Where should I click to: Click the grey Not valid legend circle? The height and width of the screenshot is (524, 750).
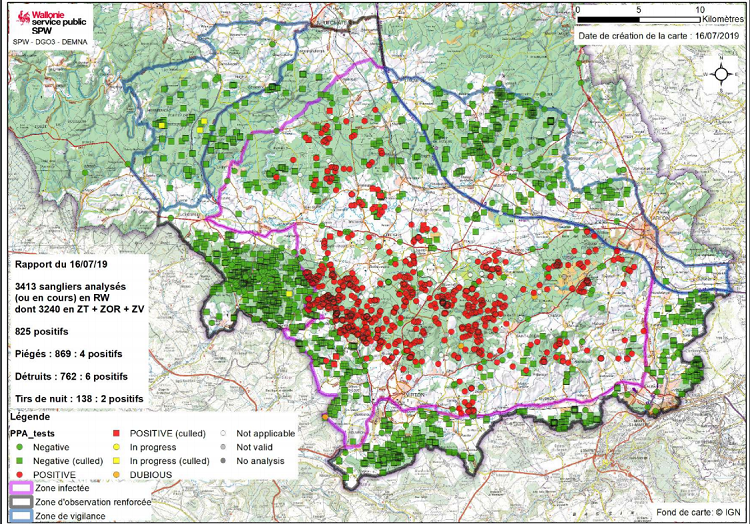pos(225,448)
